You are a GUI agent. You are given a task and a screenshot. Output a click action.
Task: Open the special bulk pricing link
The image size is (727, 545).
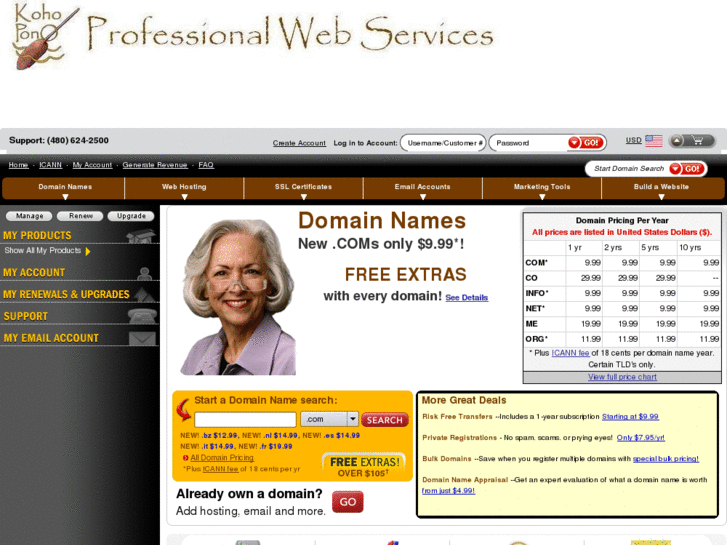pos(666,459)
